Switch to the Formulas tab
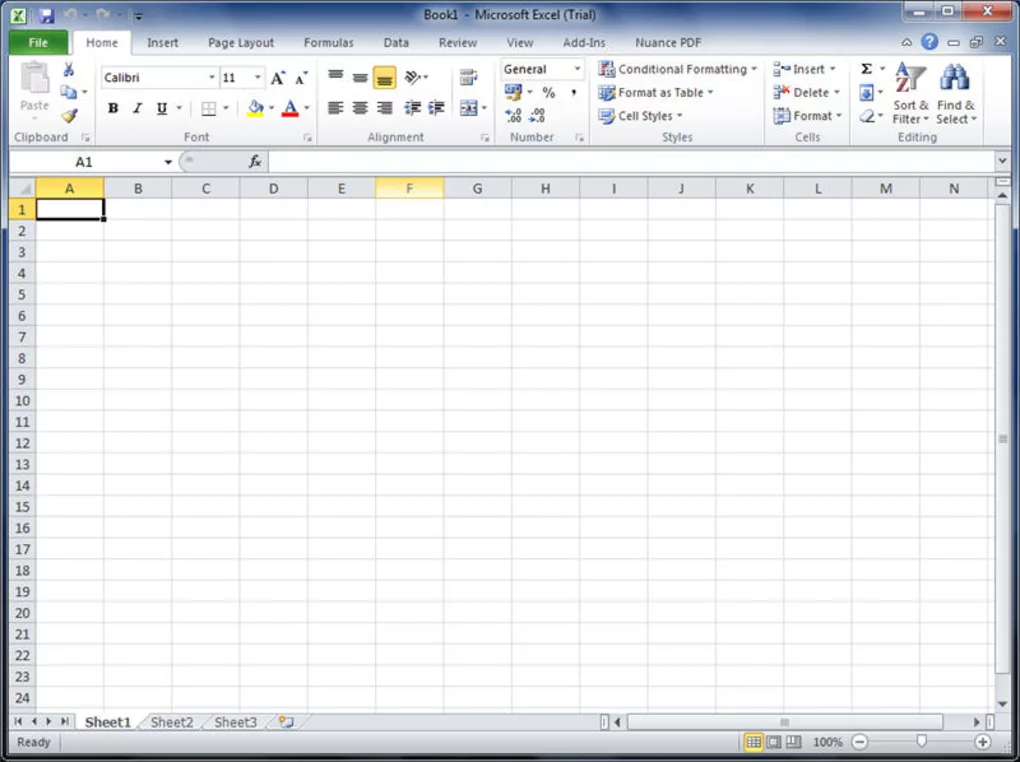Viewport: 1020px width, 762px height. click(x=329, y=42)
